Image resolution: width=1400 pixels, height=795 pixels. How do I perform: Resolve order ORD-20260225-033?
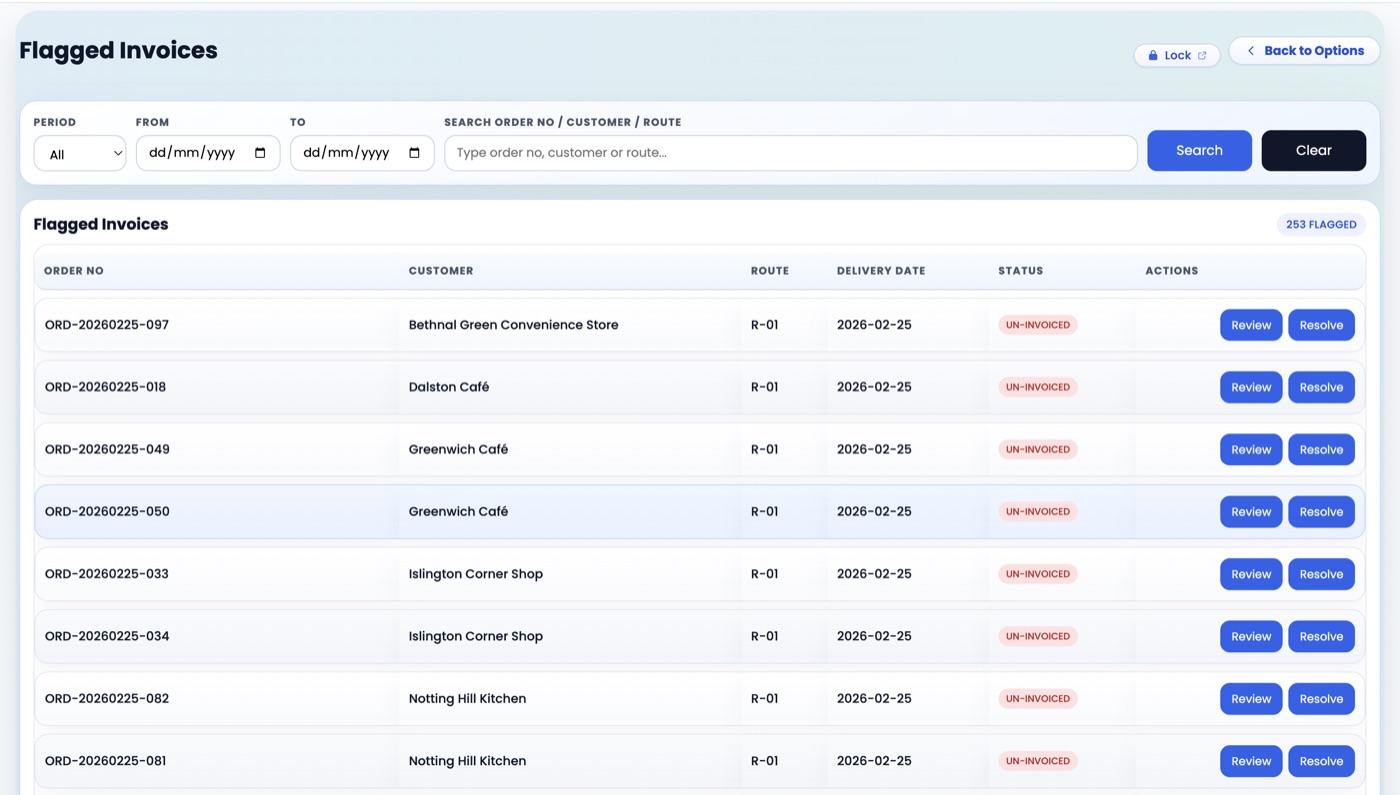(1321, 574)
